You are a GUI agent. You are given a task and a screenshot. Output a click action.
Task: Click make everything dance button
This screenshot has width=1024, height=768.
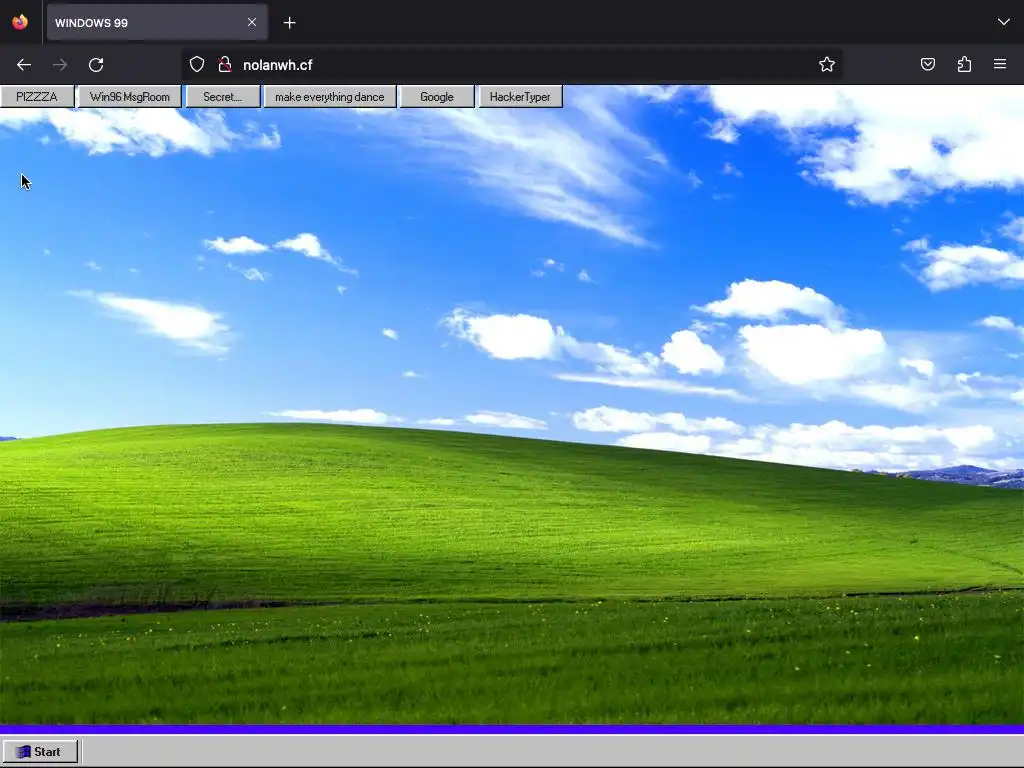point(330,97)
